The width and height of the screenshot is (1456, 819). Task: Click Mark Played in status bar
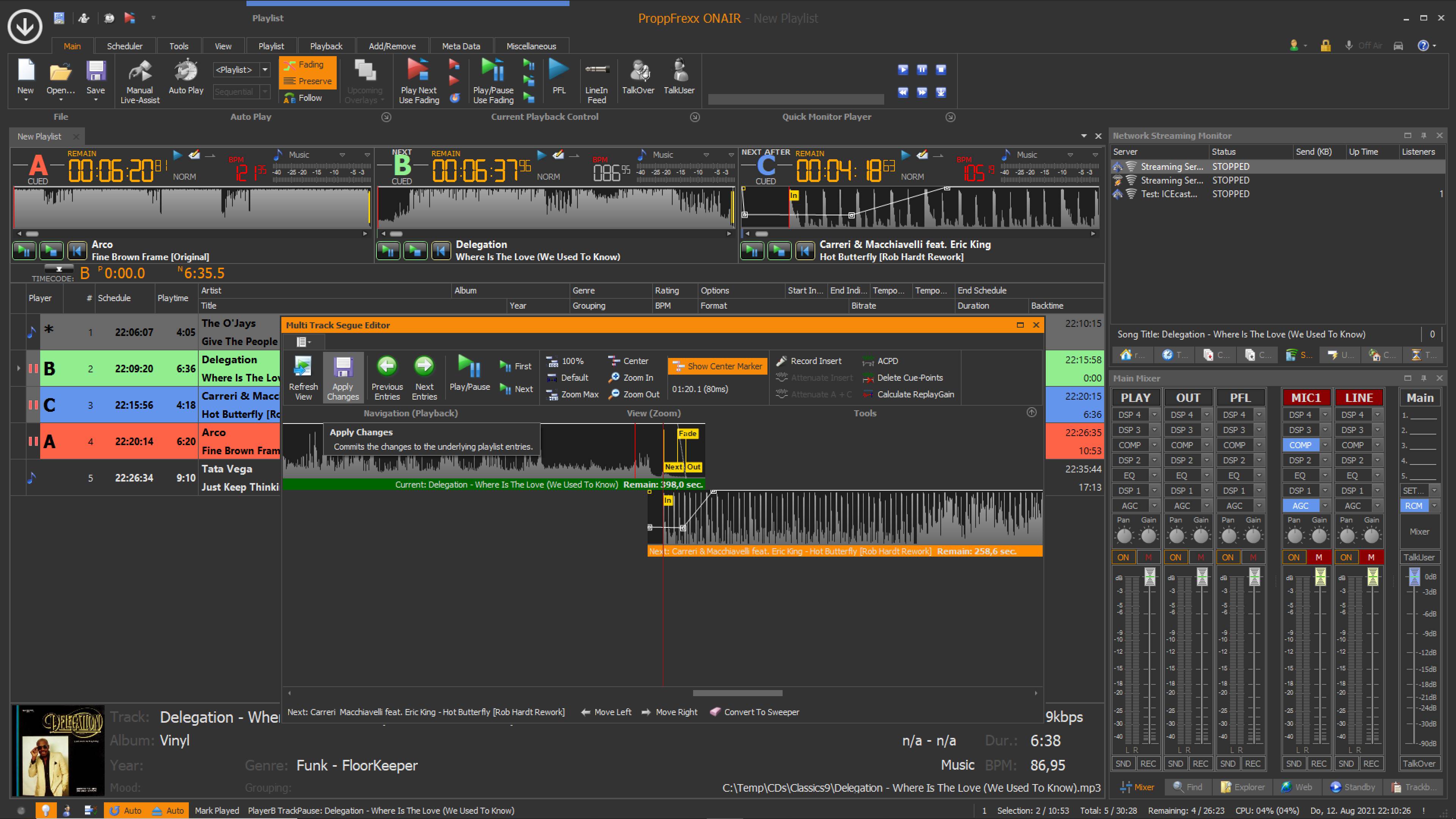(217, 811)
